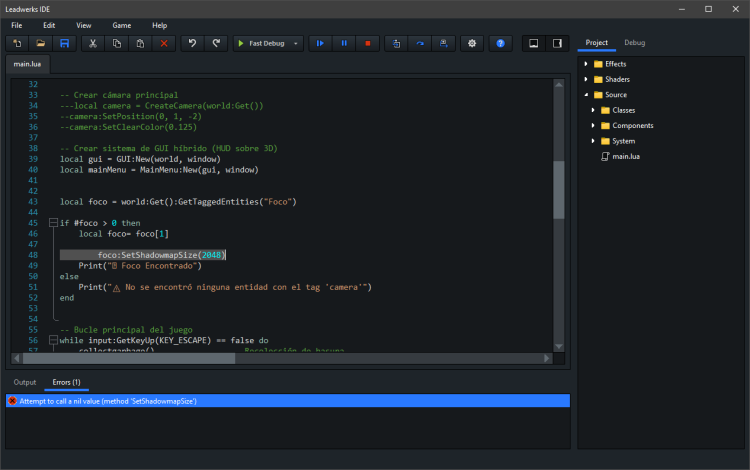The image size is (750, 470).
Task: Collapse the Source folder in the tree
Action: click(587, 95)
